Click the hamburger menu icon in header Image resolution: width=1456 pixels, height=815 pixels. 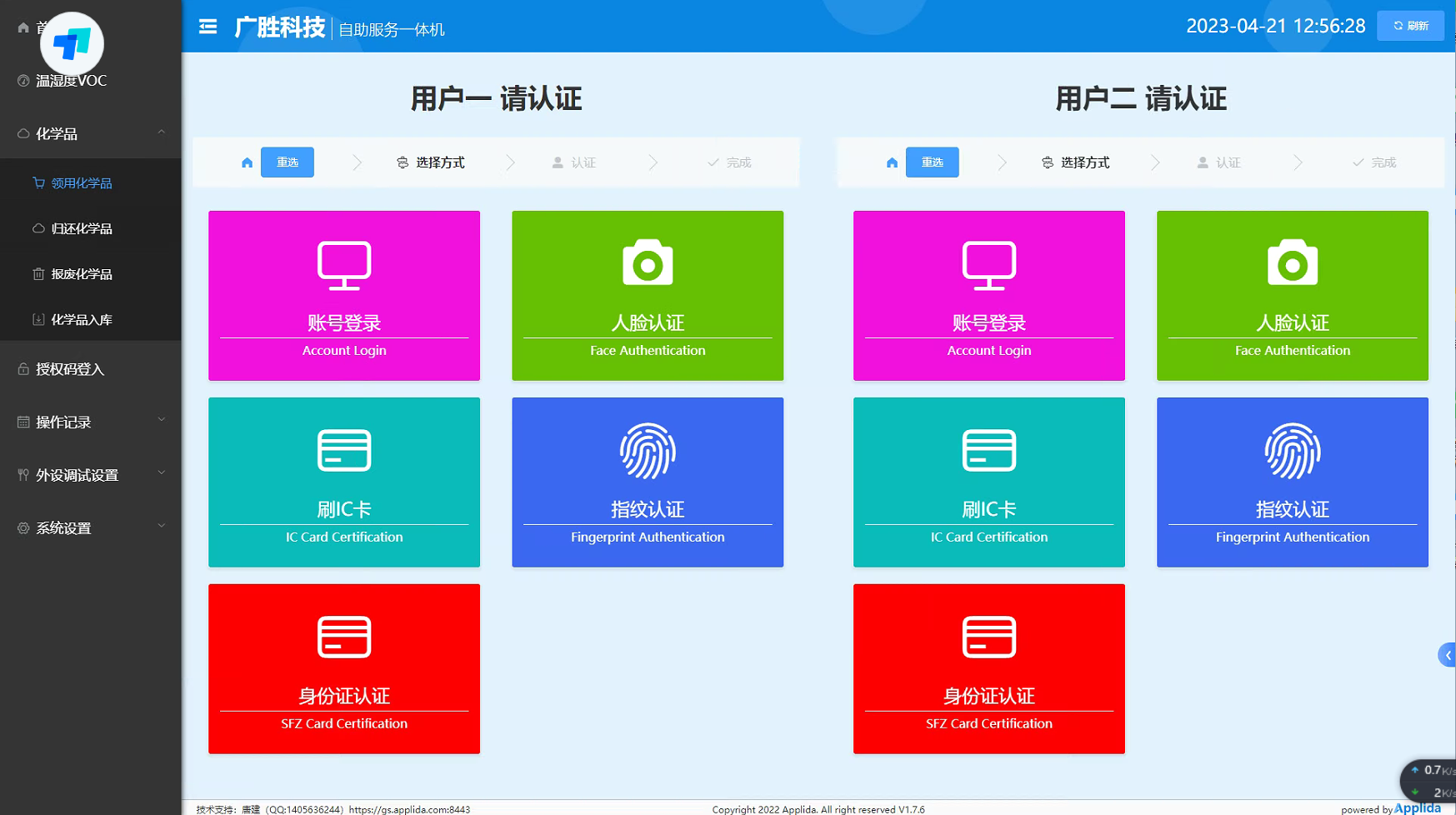coord(208,27)
